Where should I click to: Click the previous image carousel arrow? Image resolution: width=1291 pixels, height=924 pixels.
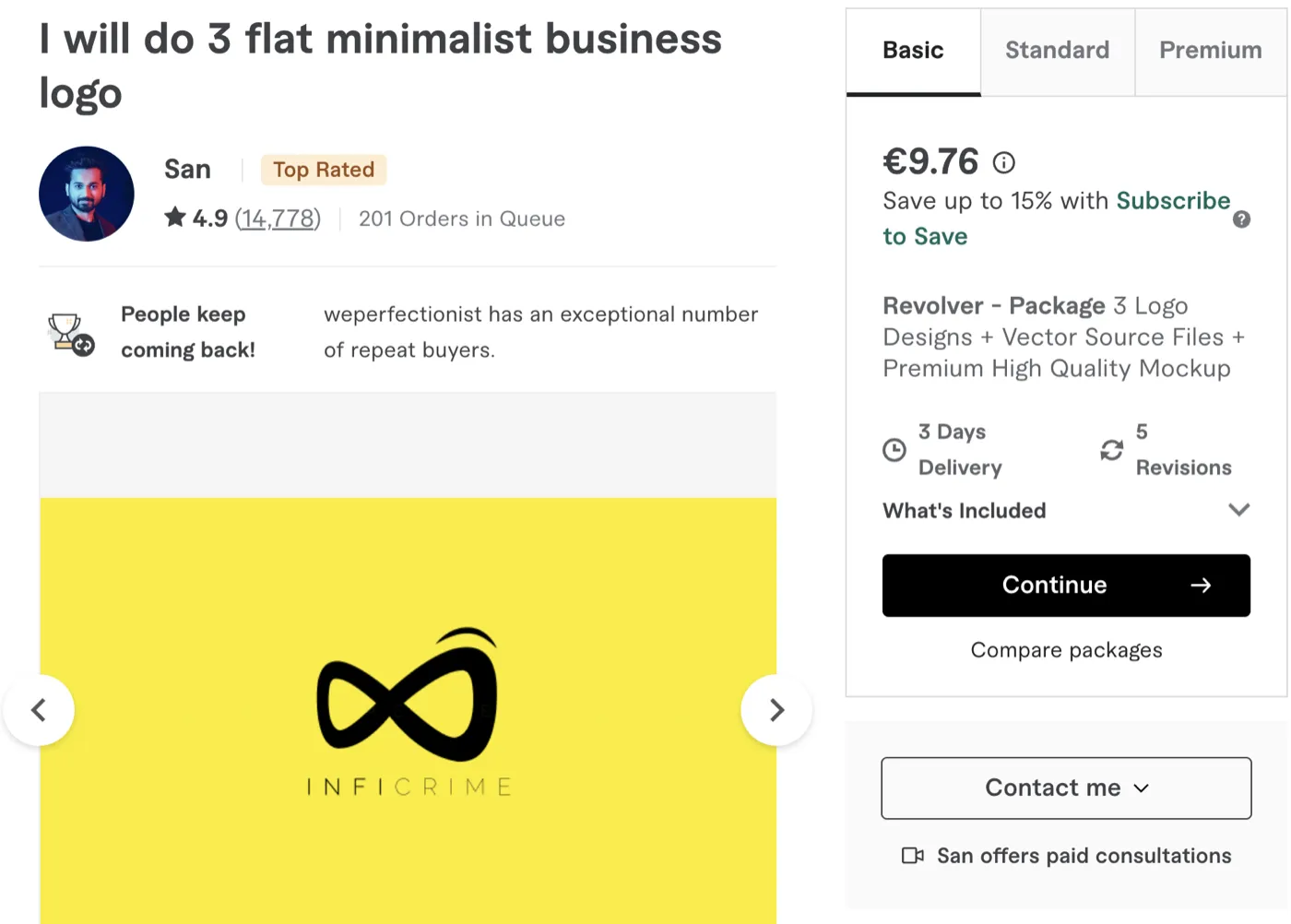39,710
